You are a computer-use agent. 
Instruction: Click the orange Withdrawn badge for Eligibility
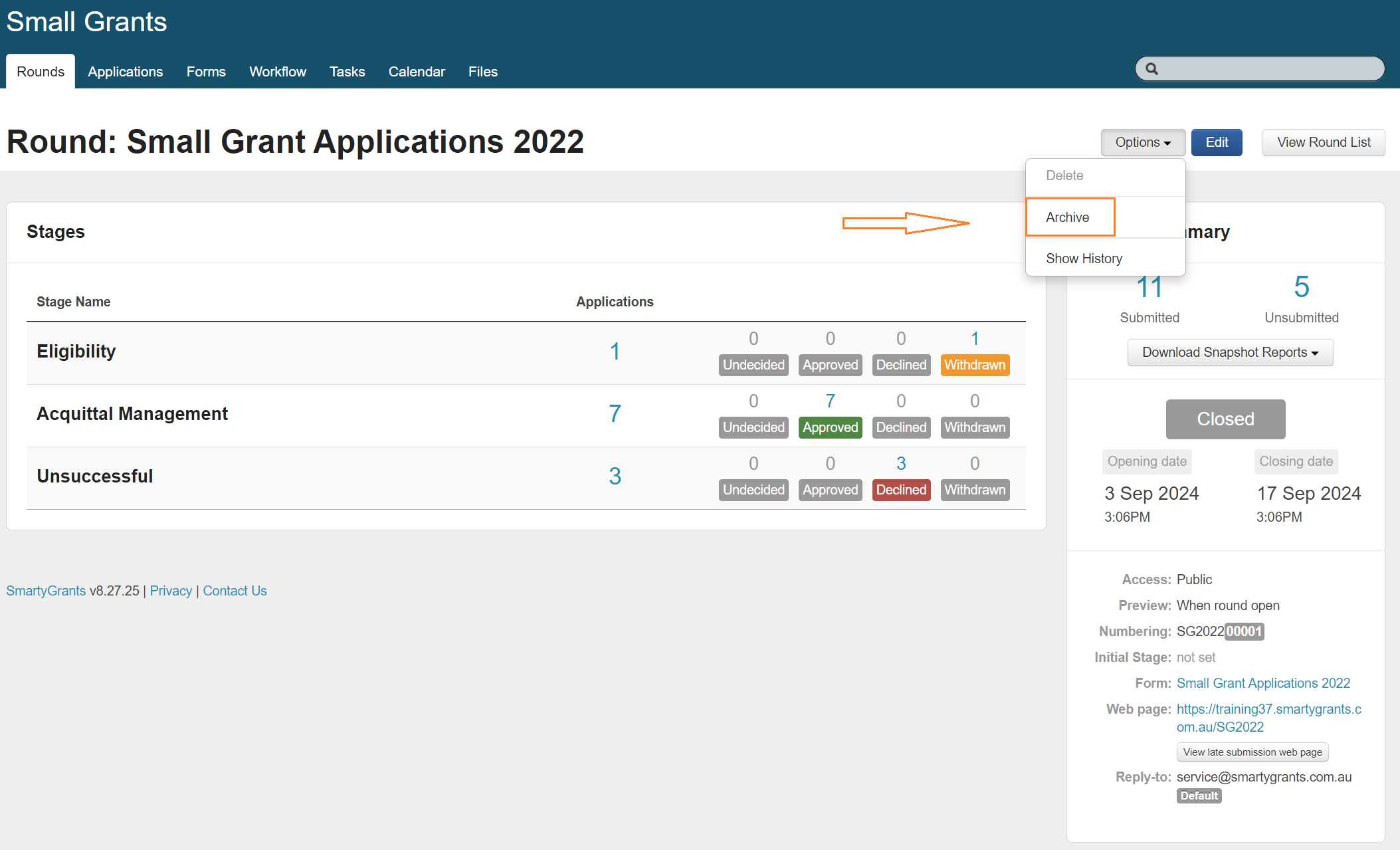tap(974, 365)
